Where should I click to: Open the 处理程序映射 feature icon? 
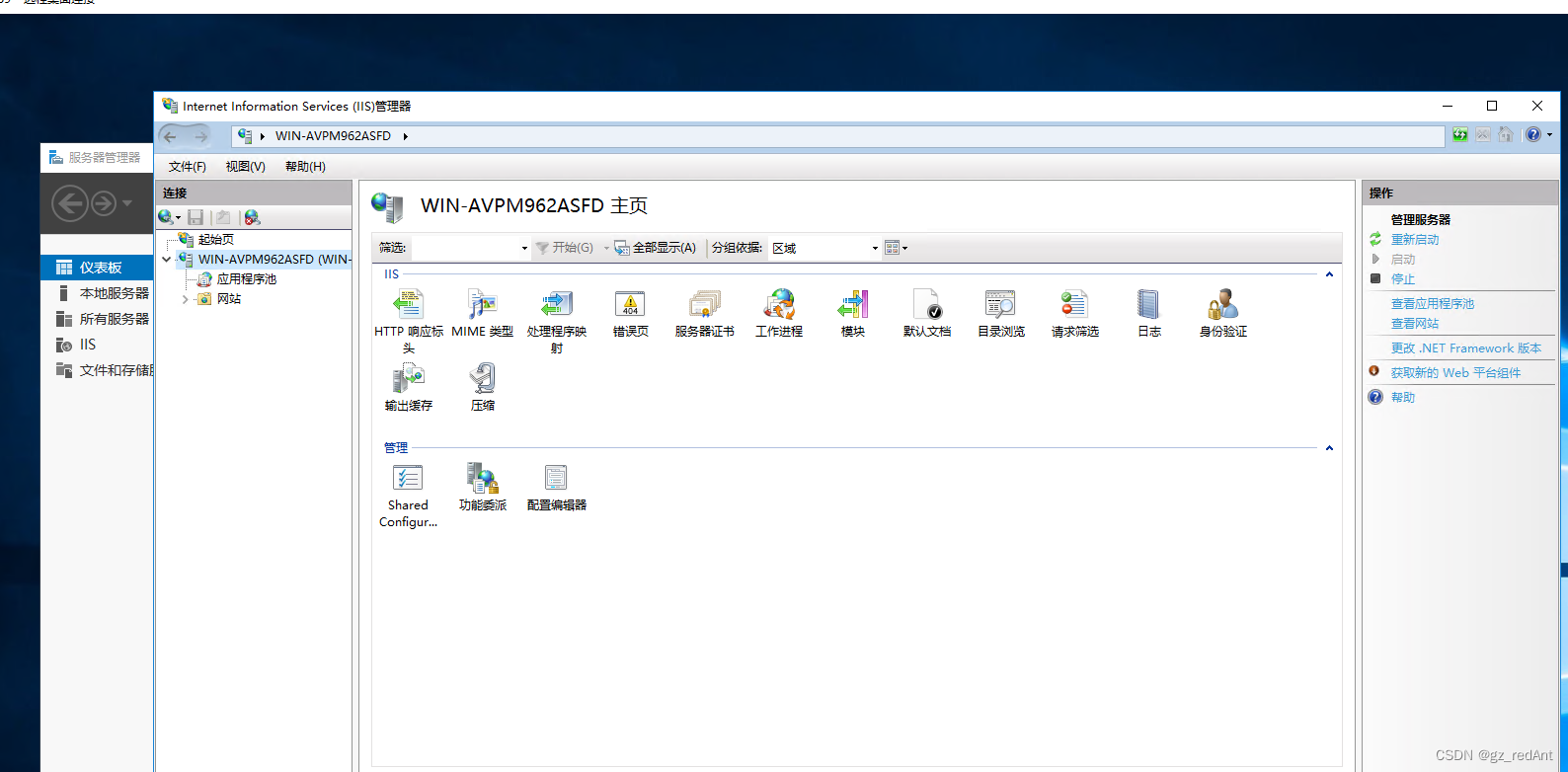[x=557, y=304]
